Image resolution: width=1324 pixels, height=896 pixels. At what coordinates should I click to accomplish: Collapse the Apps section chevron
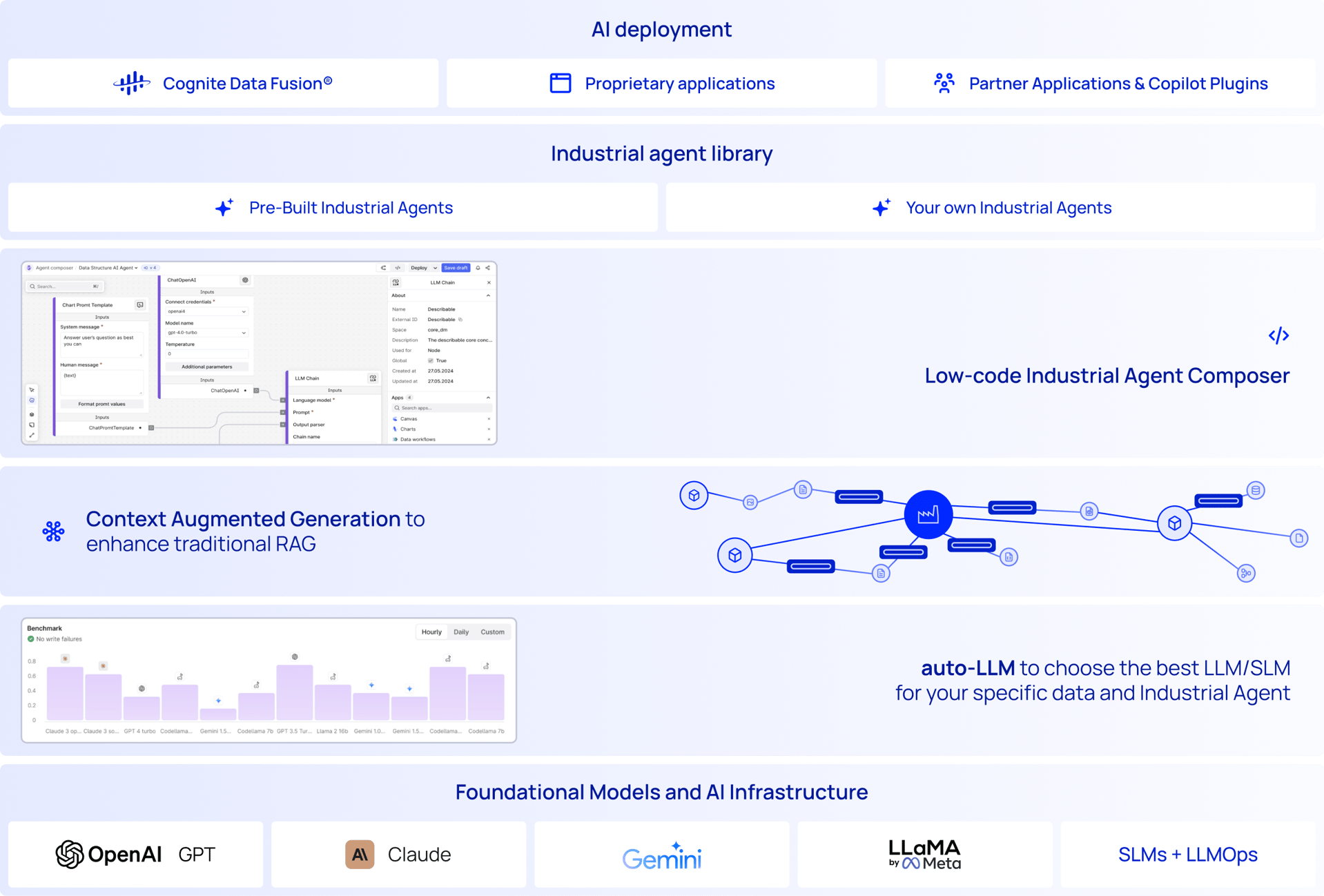488,398
